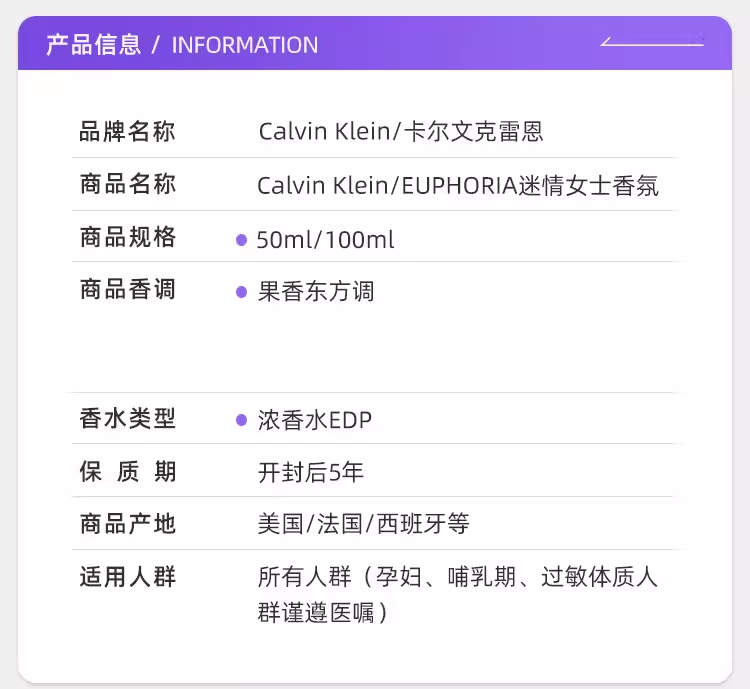Select the 浓香水EDP perfume type
This screenshot has width=750, height=689.
(314, 420)
